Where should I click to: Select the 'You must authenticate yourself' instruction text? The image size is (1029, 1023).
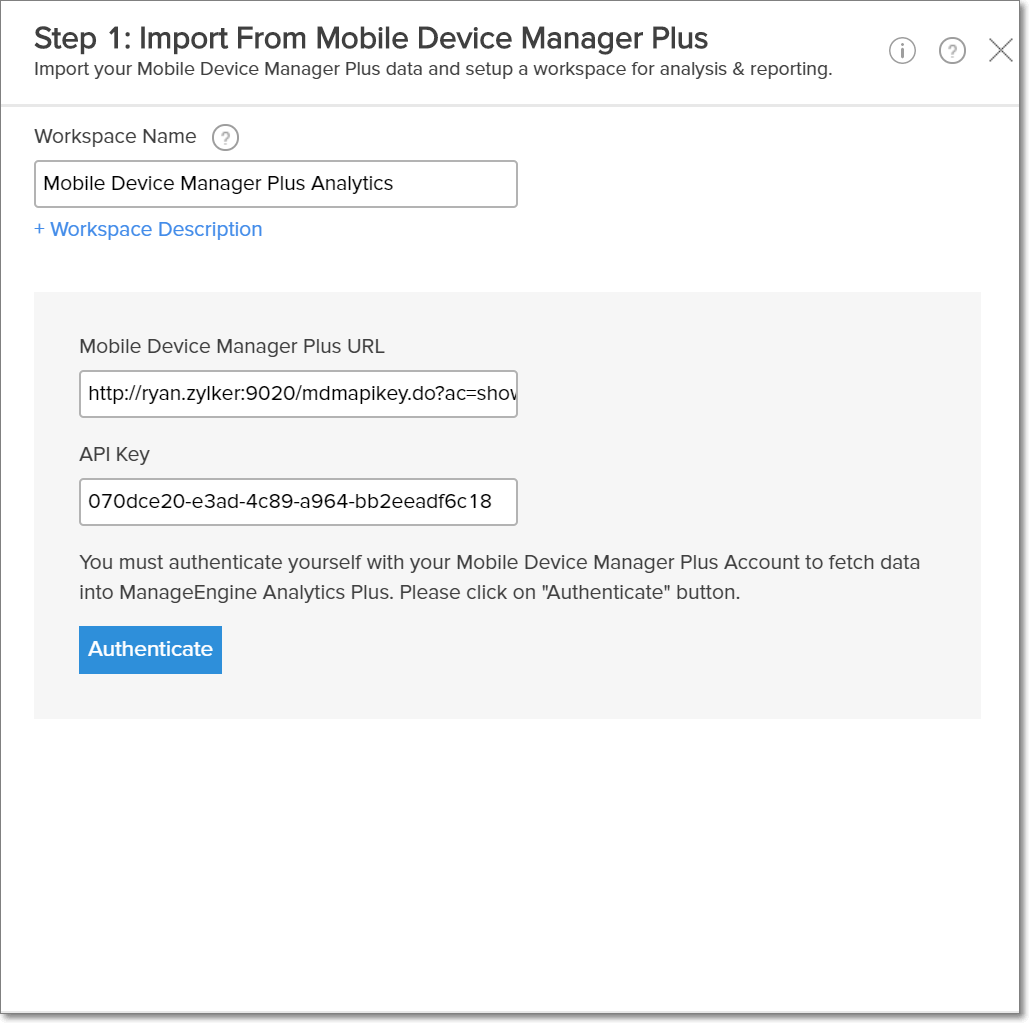pos(499,577)
